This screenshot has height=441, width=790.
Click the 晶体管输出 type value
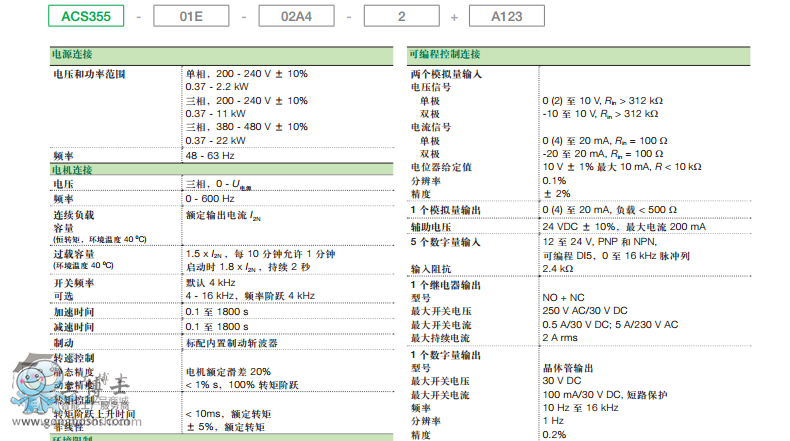click(568, 368)
